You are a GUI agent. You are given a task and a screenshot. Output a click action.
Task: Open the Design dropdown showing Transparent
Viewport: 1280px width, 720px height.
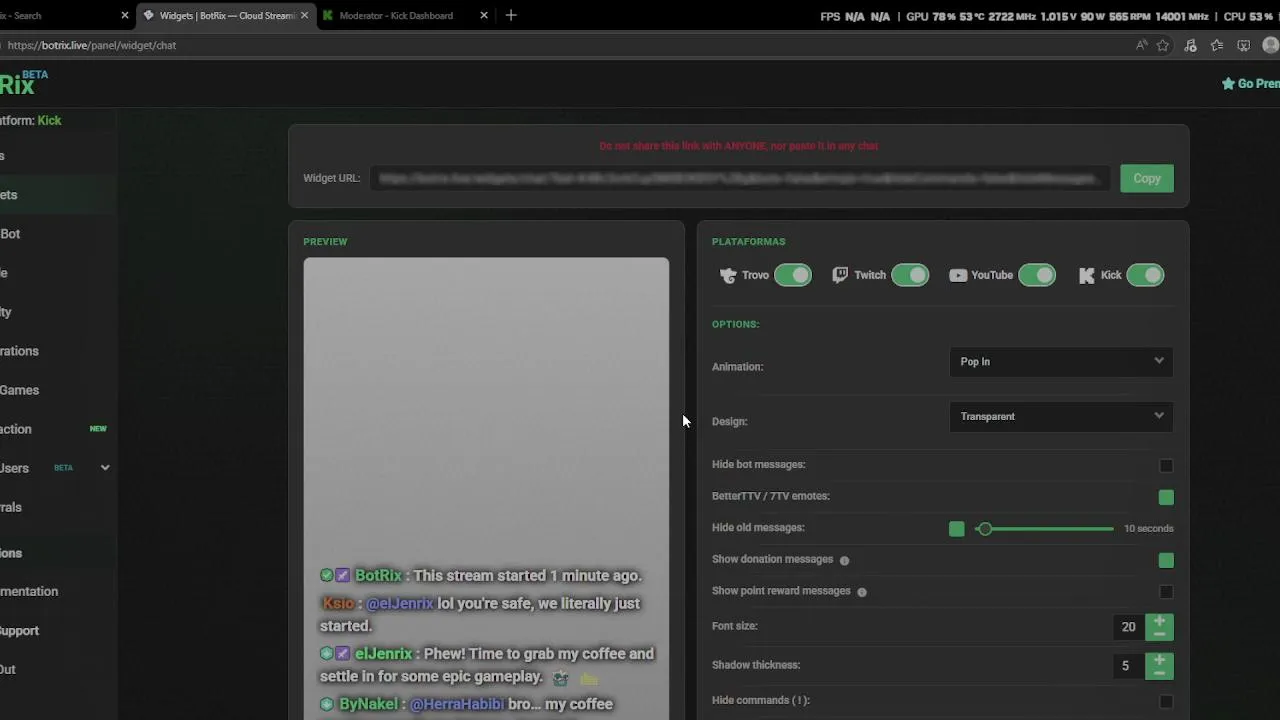1061,417
